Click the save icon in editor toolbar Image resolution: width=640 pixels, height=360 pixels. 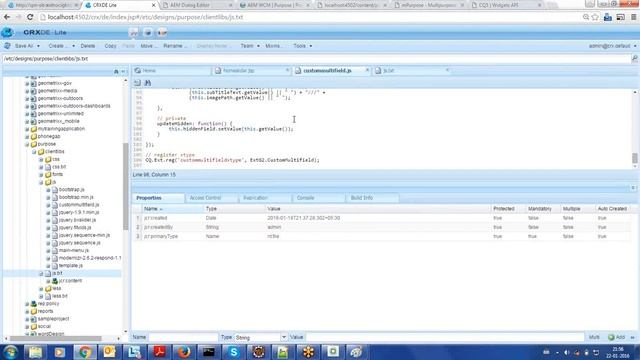tap(138, 83)
